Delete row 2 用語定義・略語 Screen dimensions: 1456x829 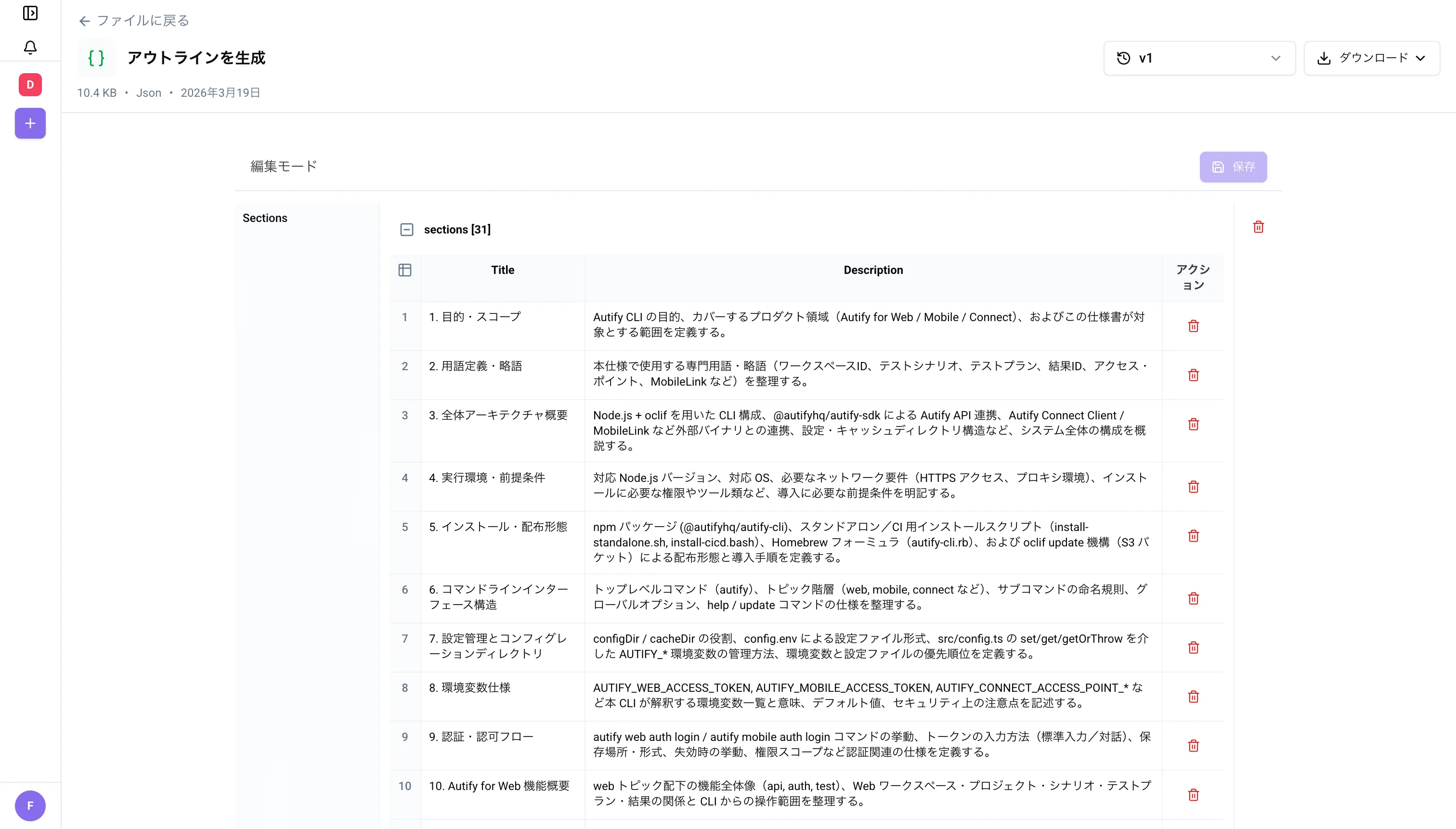coord(1194,375)
